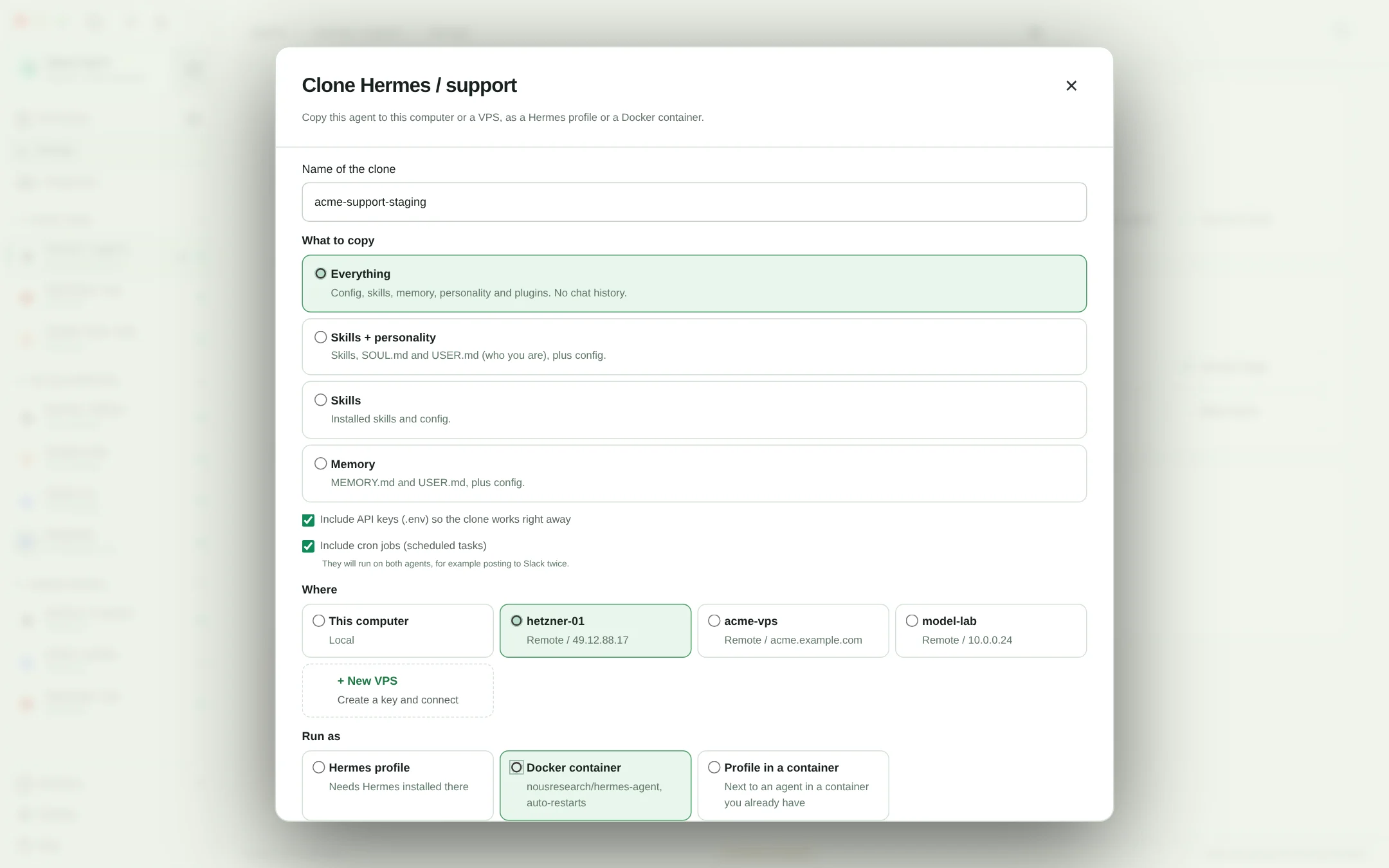Choose the Skills only copy option
This screenshot has height=868, width=1389.
click(694, 410)
